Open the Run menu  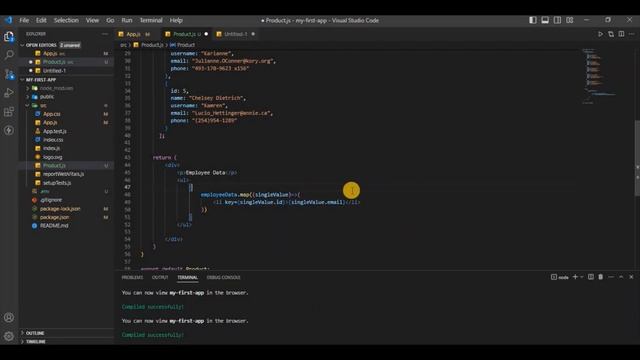click(127, 20)
